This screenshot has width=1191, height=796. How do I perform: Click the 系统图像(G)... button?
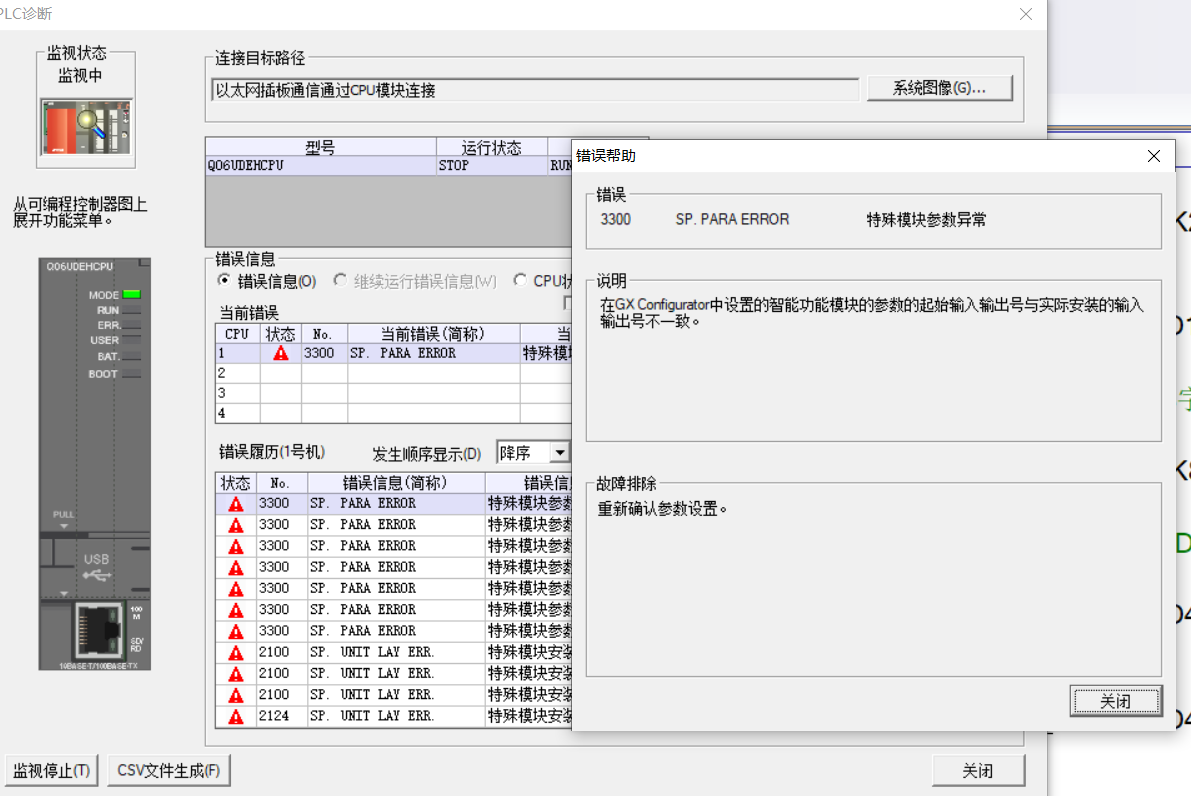click(939, 89)
